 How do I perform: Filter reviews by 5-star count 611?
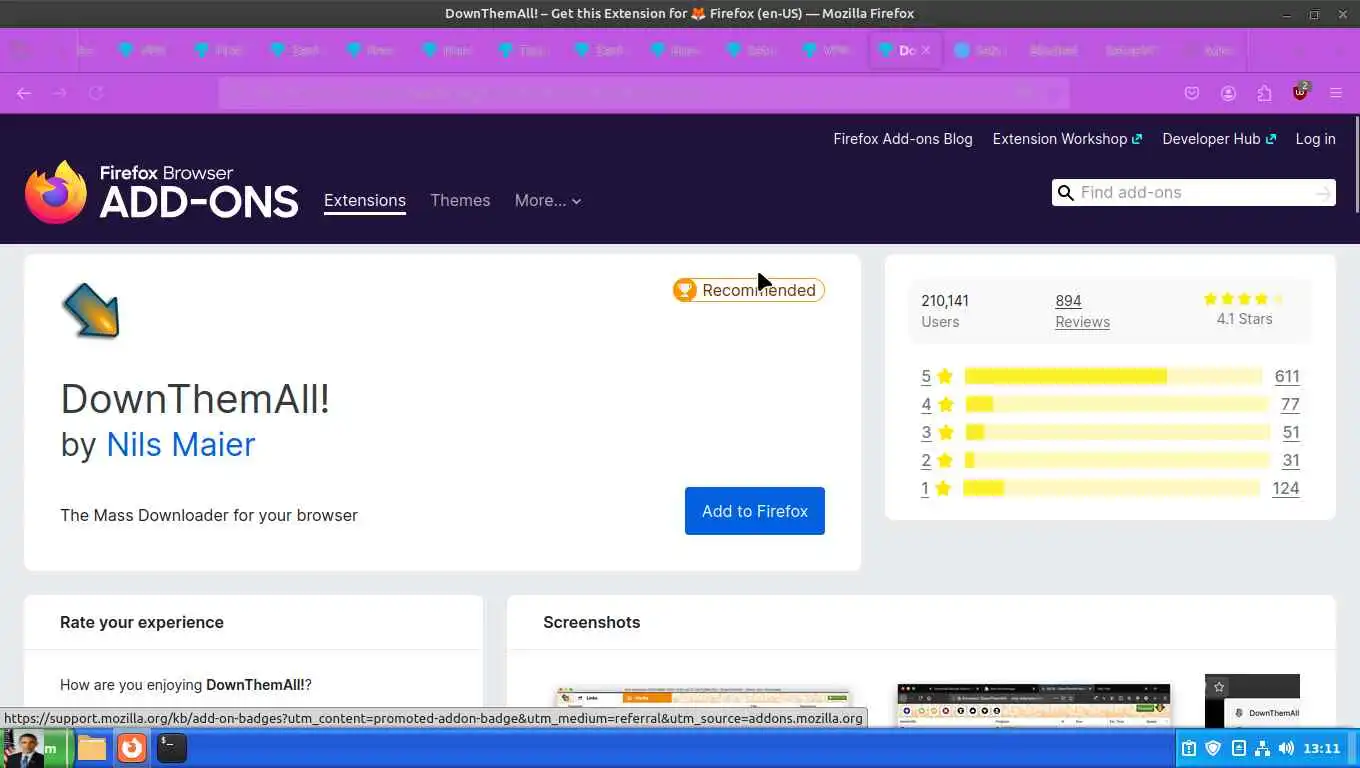click(1287, 376)
